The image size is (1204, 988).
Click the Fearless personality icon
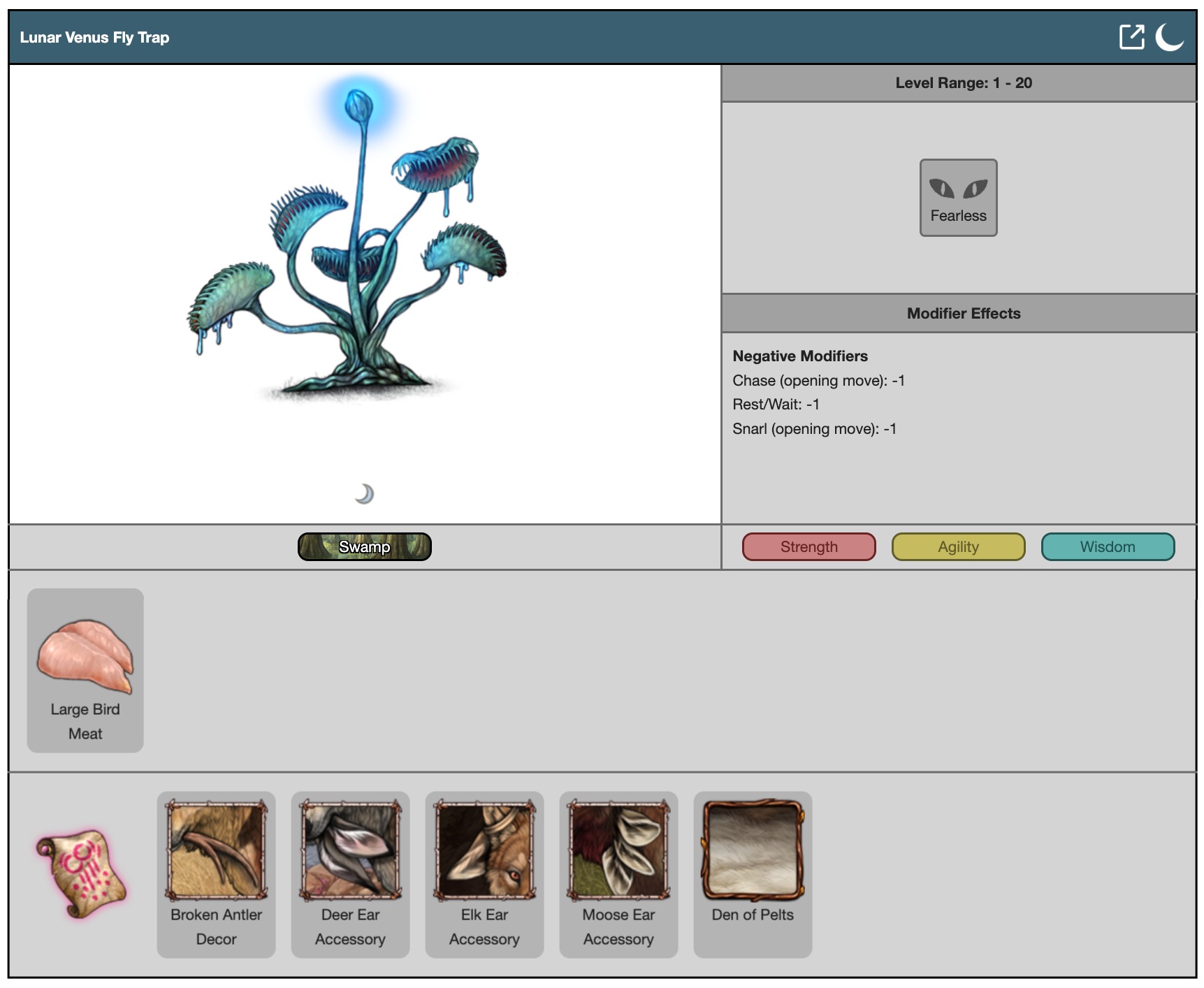958,198
